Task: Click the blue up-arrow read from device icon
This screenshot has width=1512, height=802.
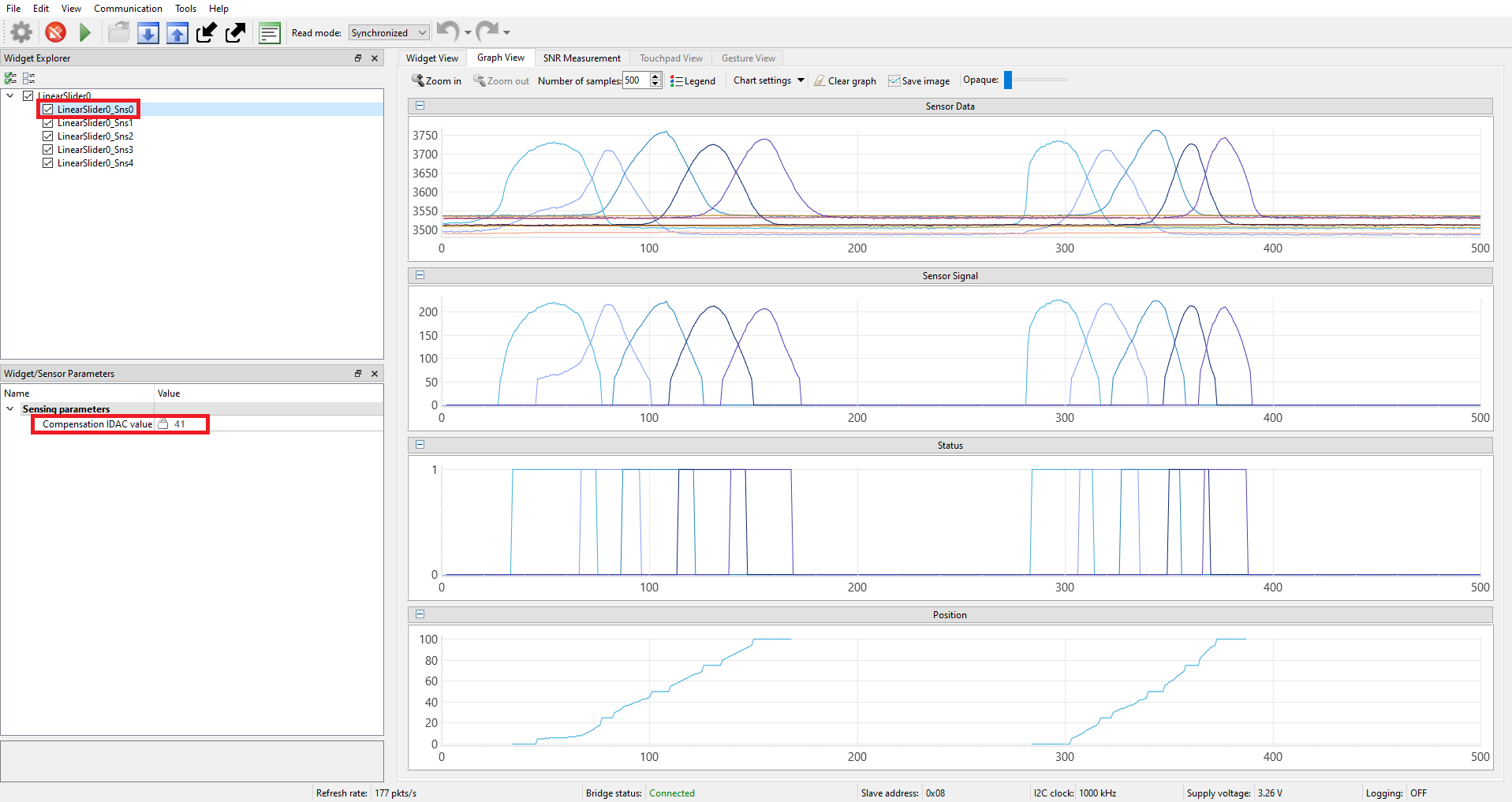Action: (x=177, y=32)
